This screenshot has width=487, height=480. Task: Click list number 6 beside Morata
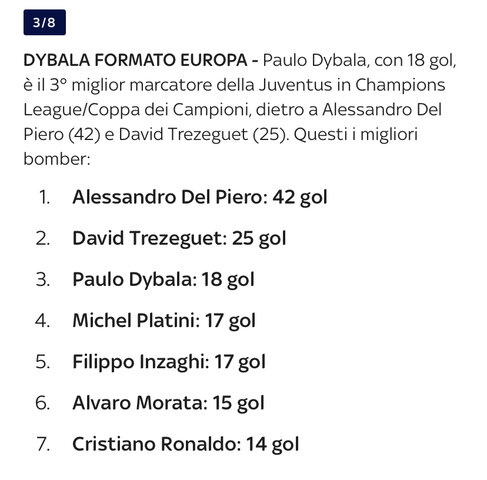coord(43,403)
